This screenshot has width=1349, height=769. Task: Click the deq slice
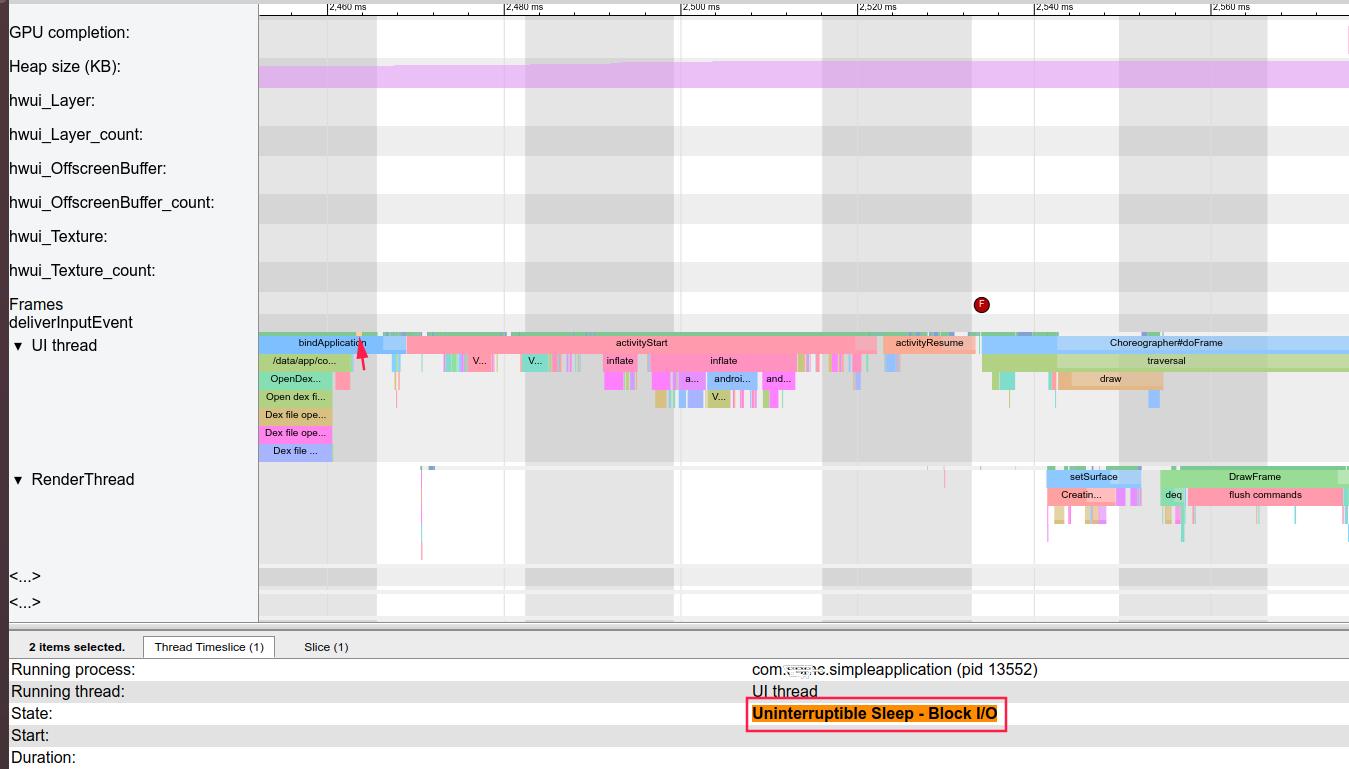(1174, 495)
